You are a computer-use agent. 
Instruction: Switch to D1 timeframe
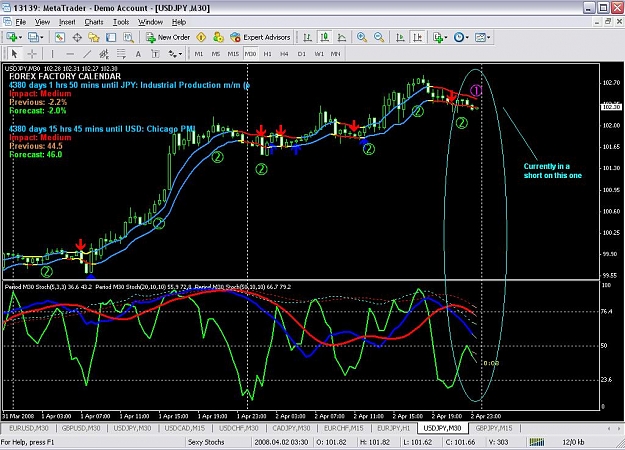(x=302, y=54)
